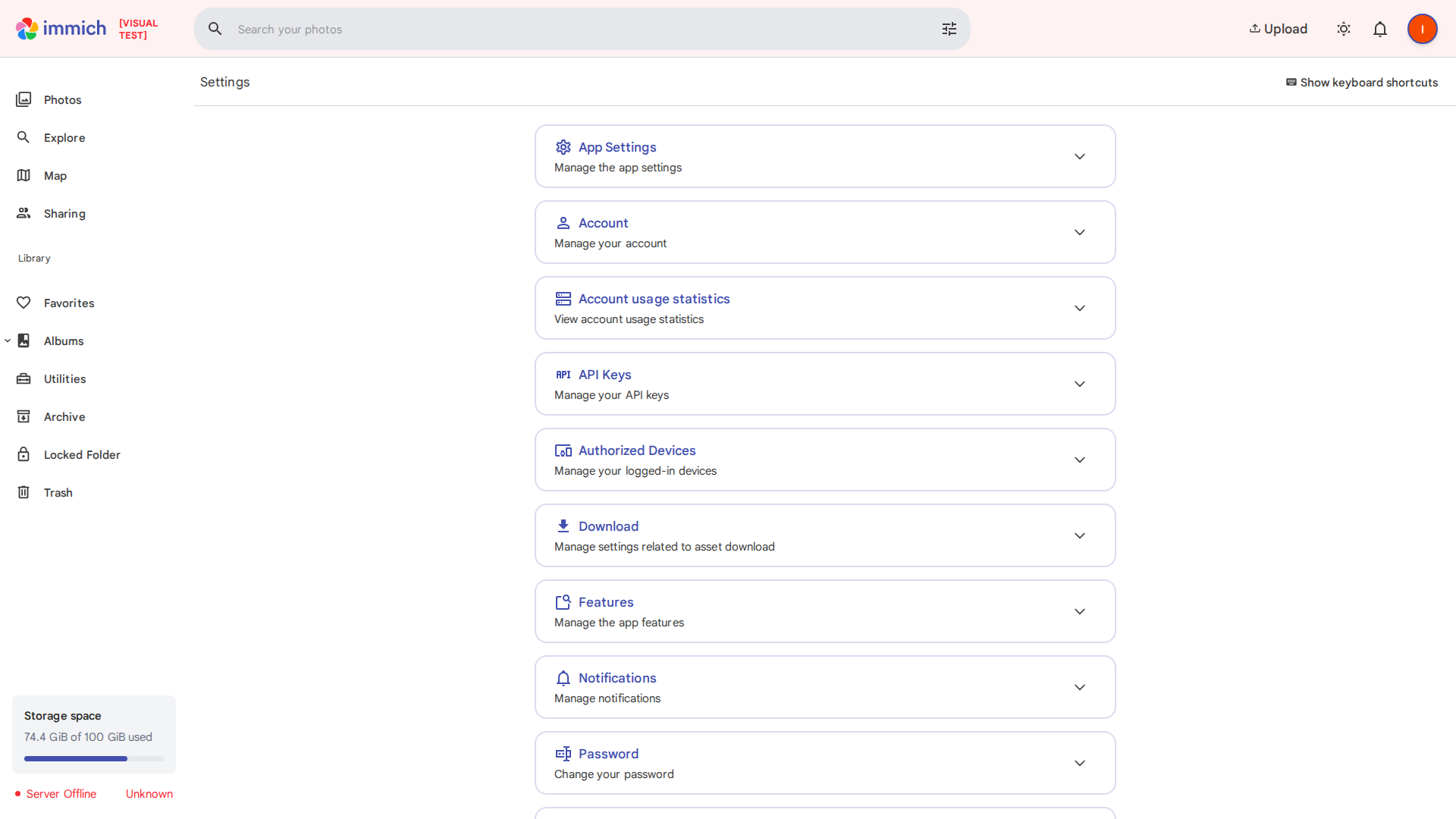
Task: Click the Immich logo
Action: pyautogui.click(x=61, y=29)
